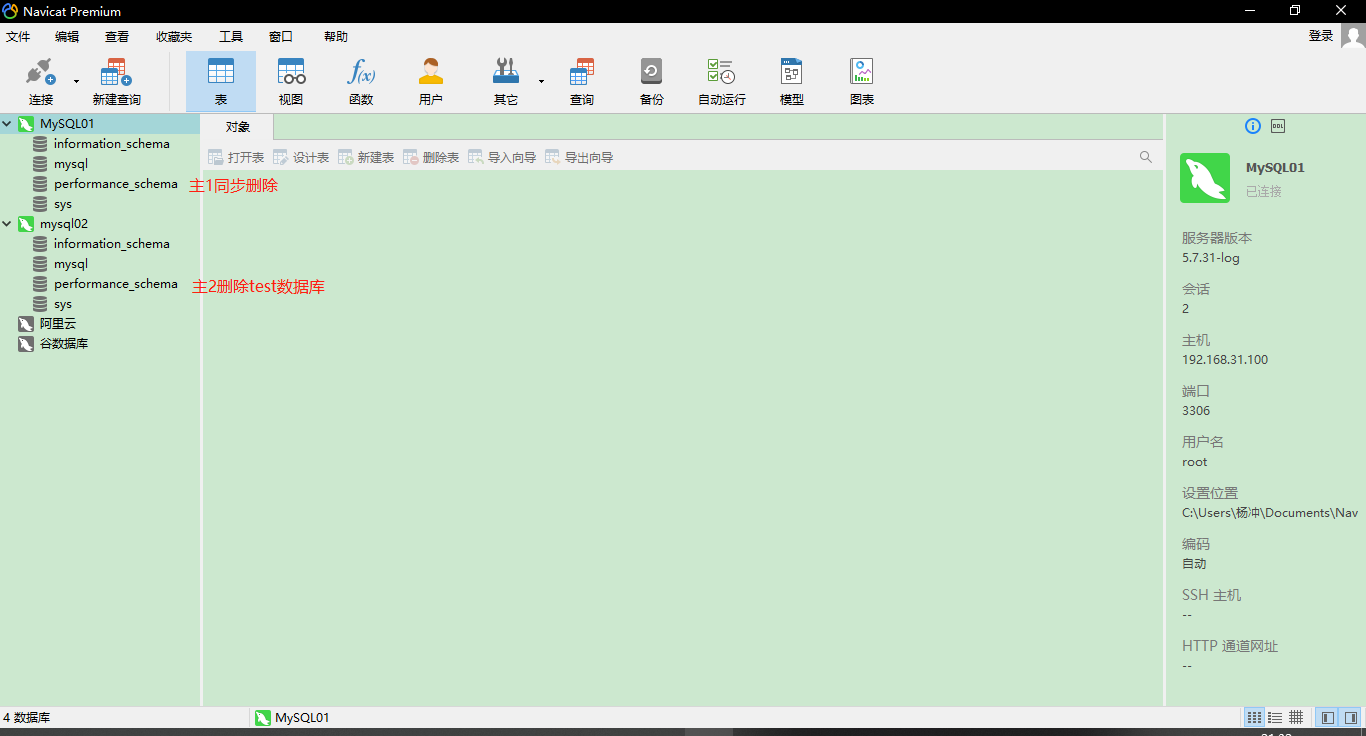Viewport: 1366px width, 736px height.
Task: Switch to list view
Action: click(x=1275, y=717)
